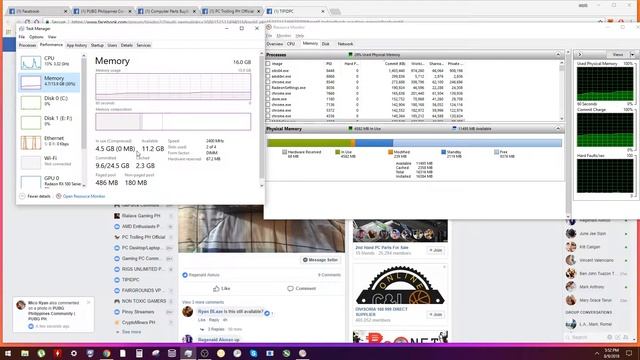The width and height of the screenshot is (640, 360).
Task: Open File Explorer from the taskbar
Action: point(25,353)
